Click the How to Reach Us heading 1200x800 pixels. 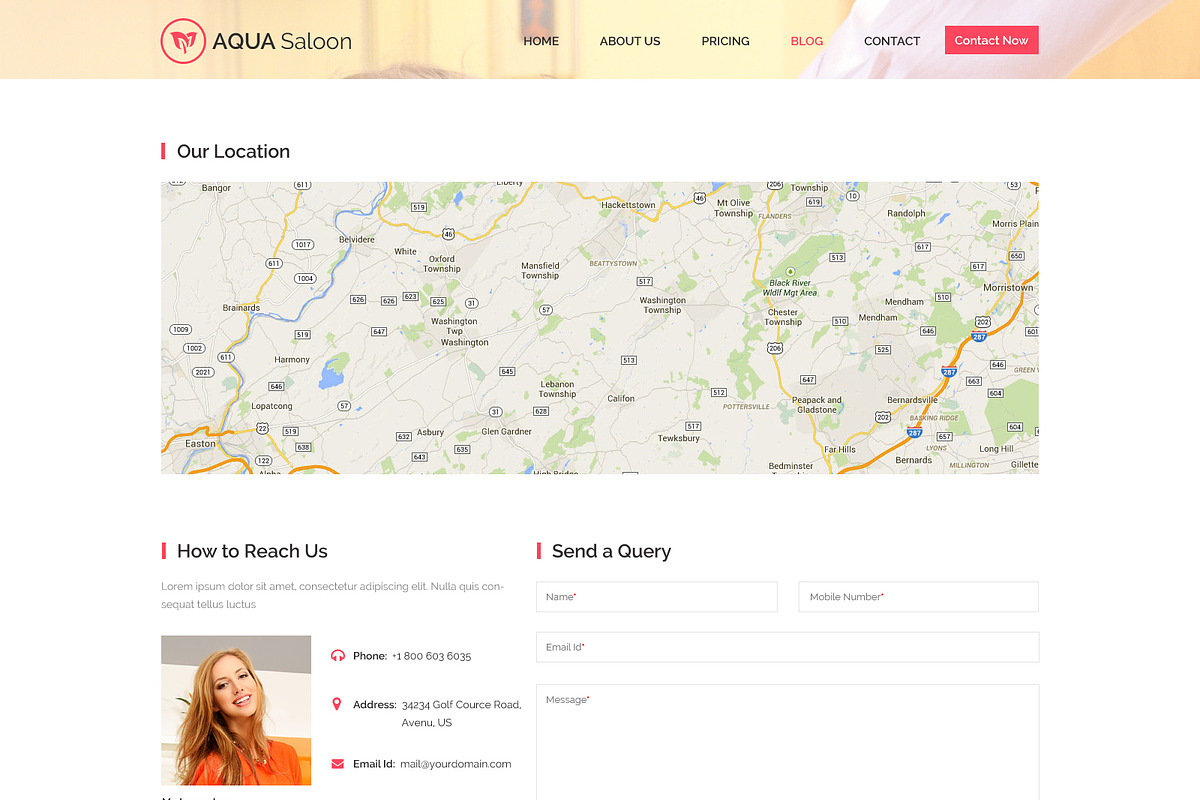click(x=252, y=551)
